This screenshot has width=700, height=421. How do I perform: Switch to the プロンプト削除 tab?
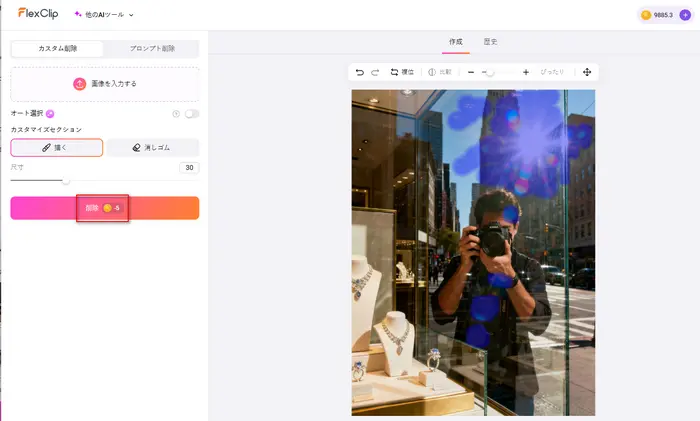(151, 48)
